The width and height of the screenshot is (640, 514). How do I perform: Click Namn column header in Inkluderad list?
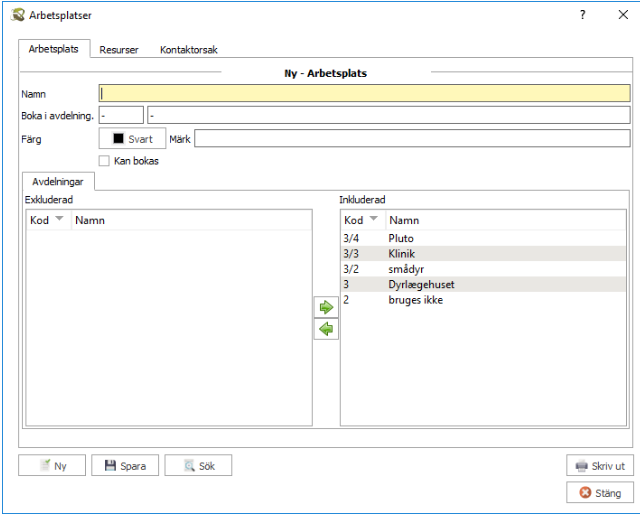pyautogui.click(x=506, y=220)
